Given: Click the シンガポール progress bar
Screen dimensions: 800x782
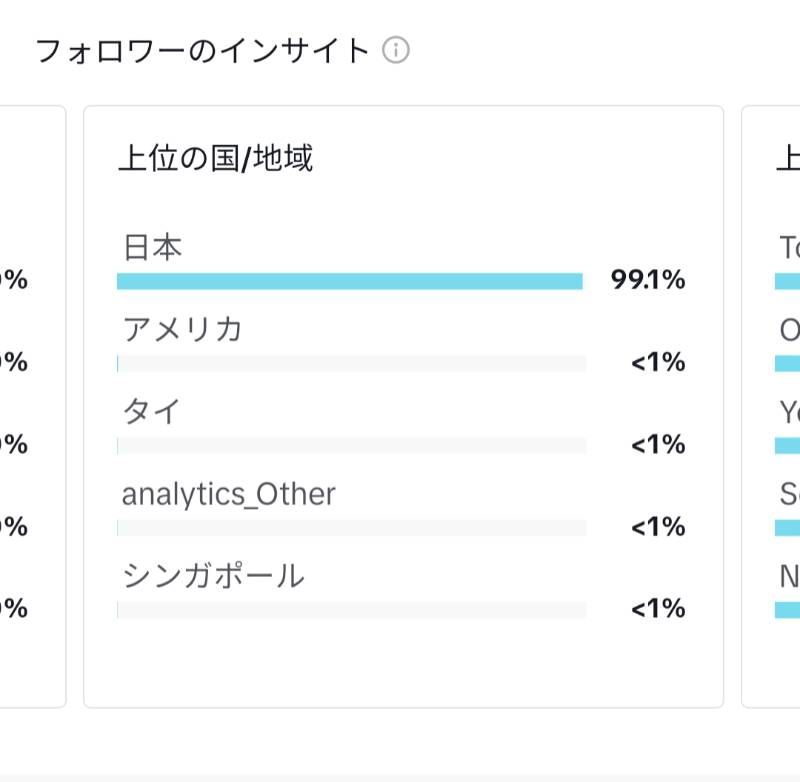Looking at the screenshot, I should [352, 610].
